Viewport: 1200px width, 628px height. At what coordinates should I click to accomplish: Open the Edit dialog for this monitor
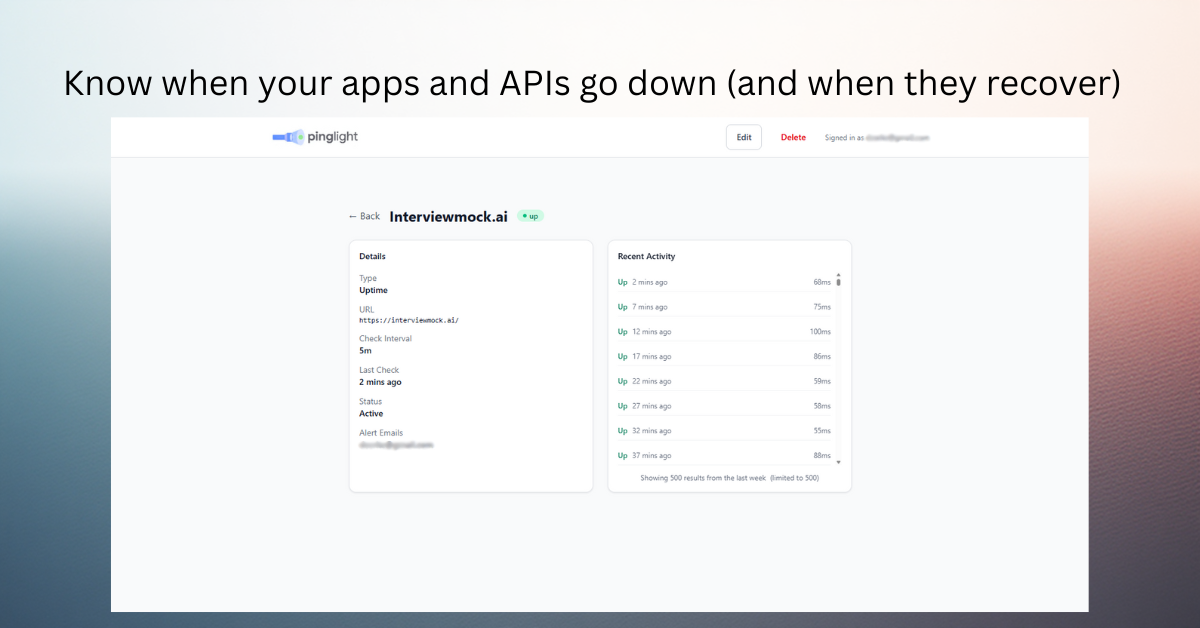point(743,137)
